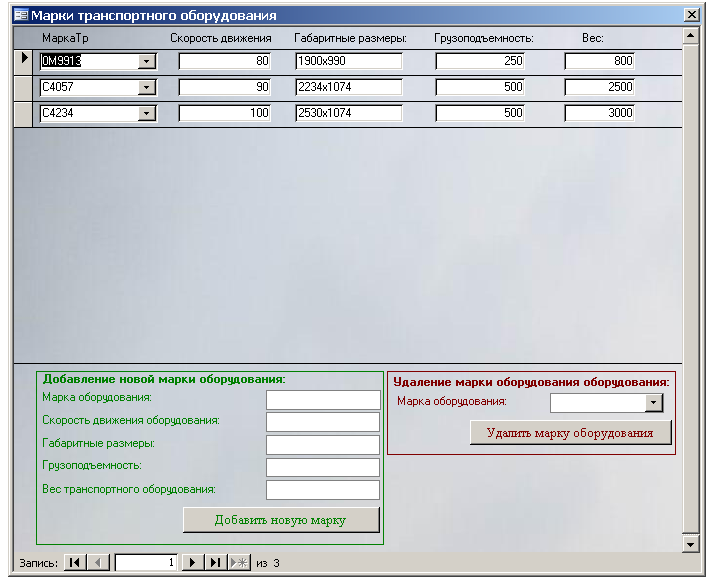Select the record selector for OM9913 row
This screenshot has width=712, height=579.
point(23,62)
